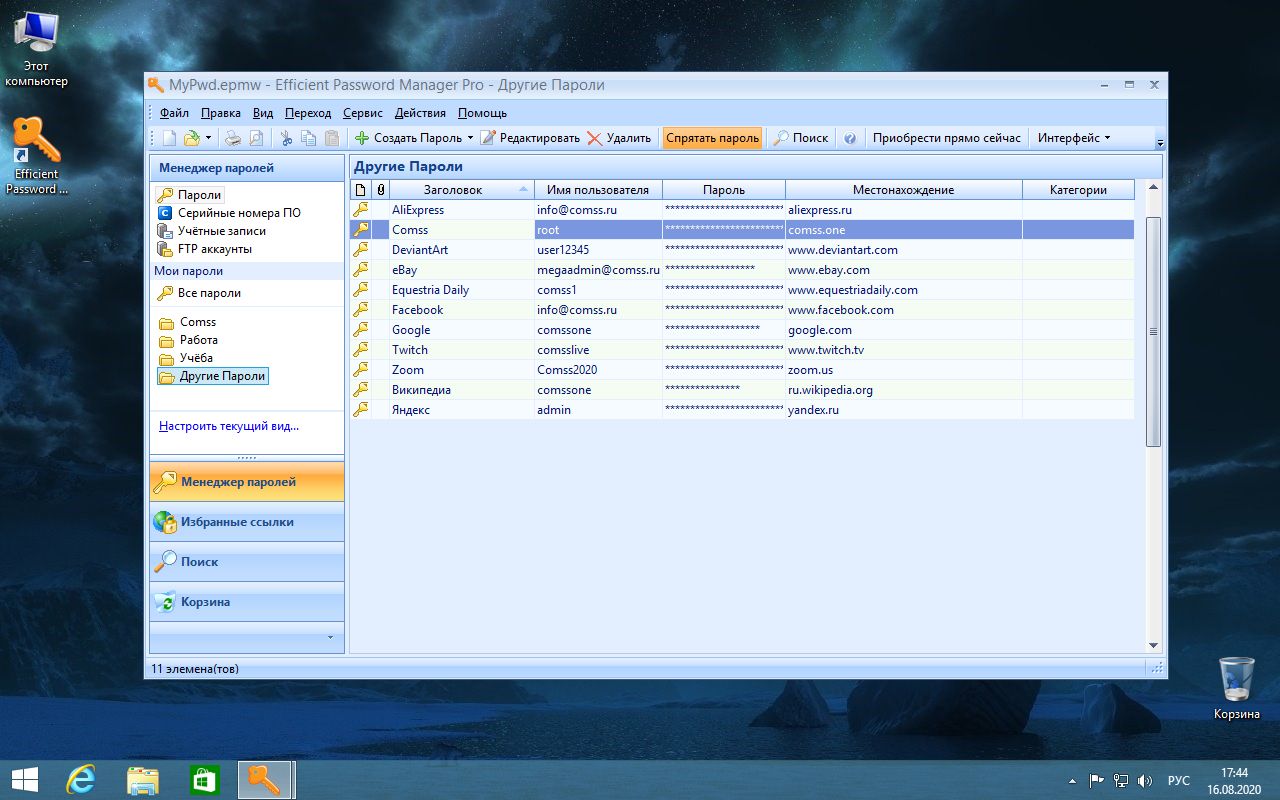Viewport: 1280px width, 800px height.
Task: Click the Print icon on the toolbar
Action: click(231, 137)
